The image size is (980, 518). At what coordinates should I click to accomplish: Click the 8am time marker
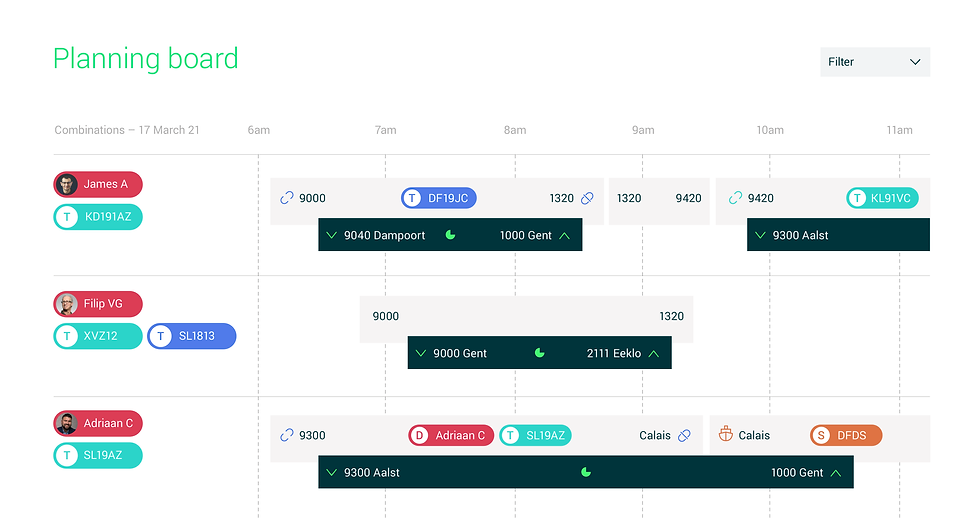(x=515, y=130)
